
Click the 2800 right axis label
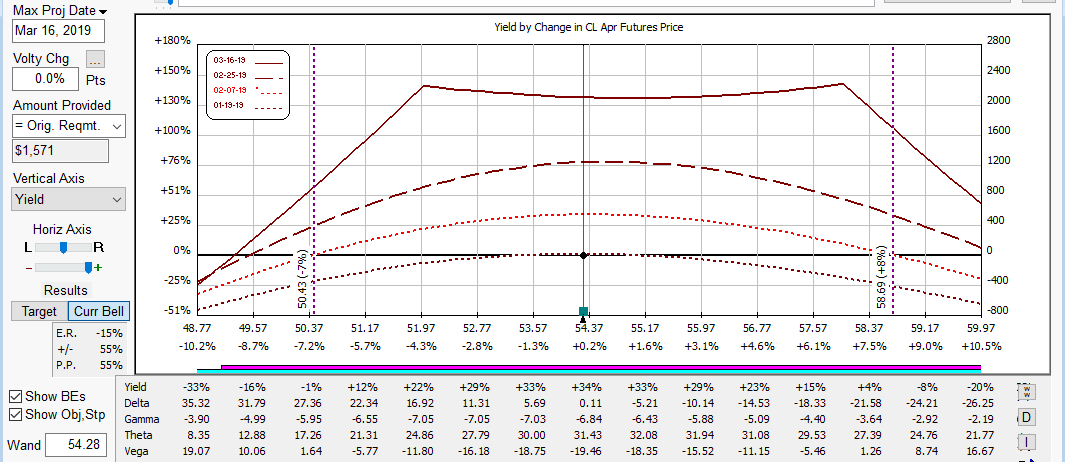pyautogui.click(x=998, y=41)
